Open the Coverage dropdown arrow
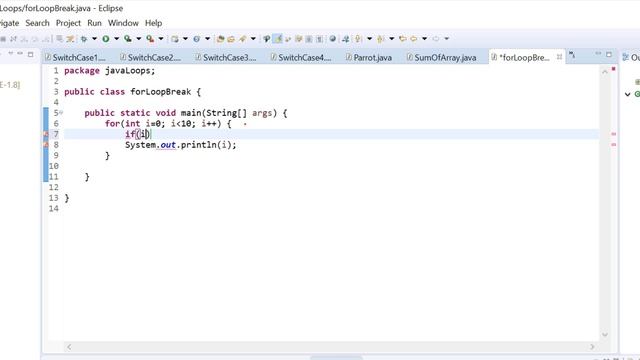Viewport: 640px width, 360px height. [138, 39]
